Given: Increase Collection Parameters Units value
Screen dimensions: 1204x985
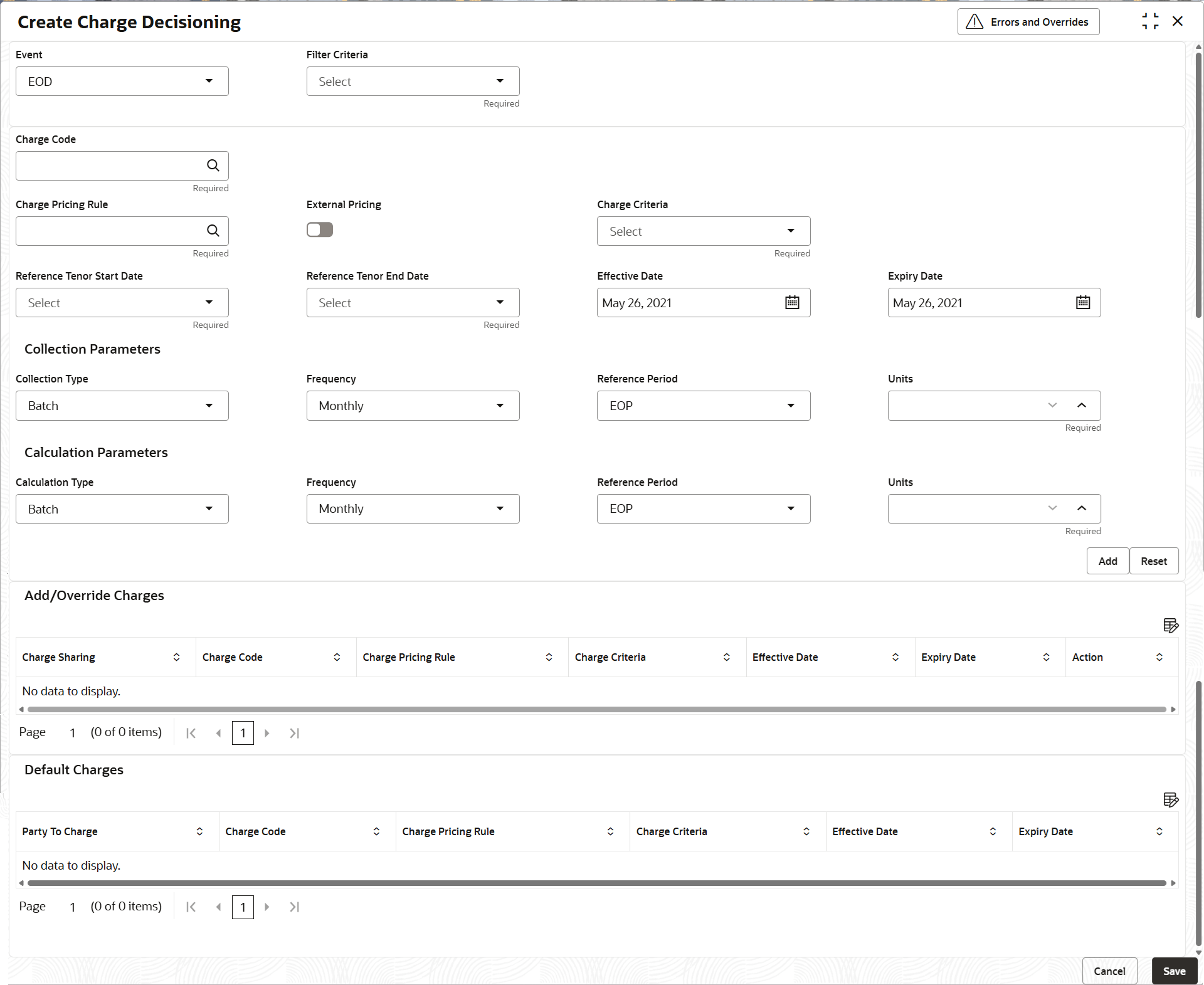Looking at the screenshot, I should pos(1082,406).
